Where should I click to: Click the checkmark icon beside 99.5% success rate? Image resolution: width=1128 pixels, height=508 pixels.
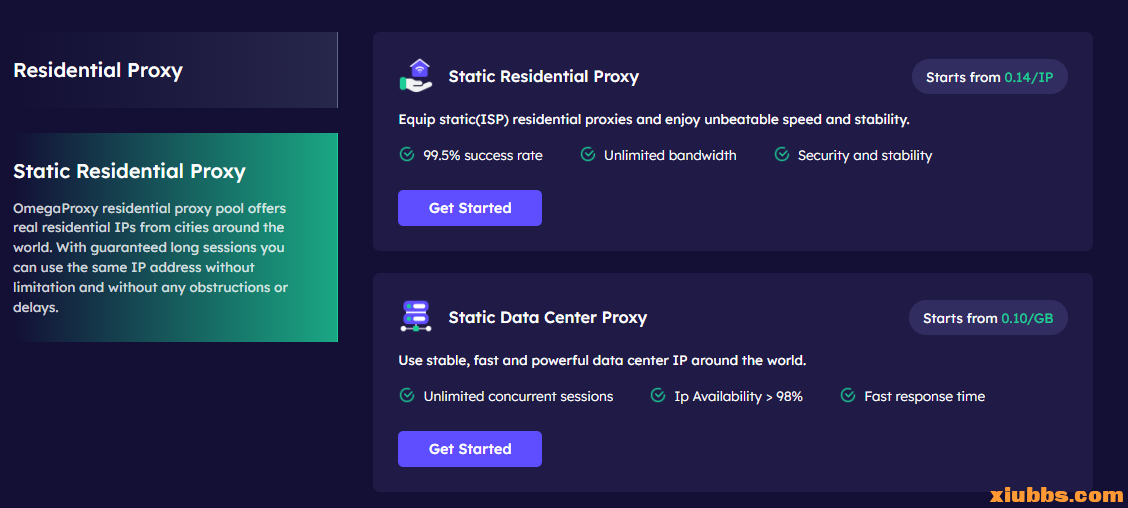point(407,155)
